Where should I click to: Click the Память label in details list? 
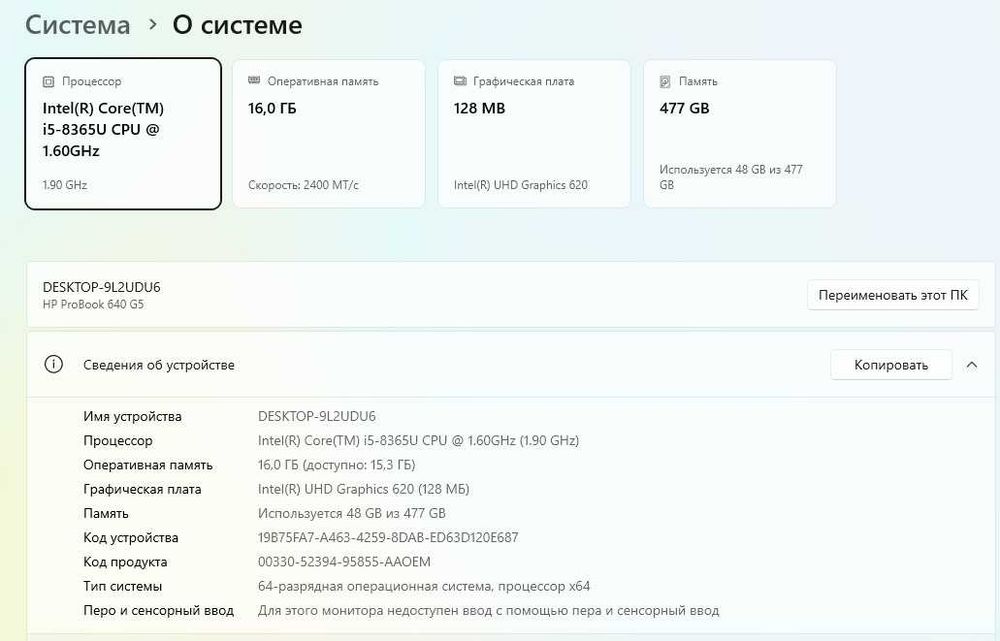106,513
